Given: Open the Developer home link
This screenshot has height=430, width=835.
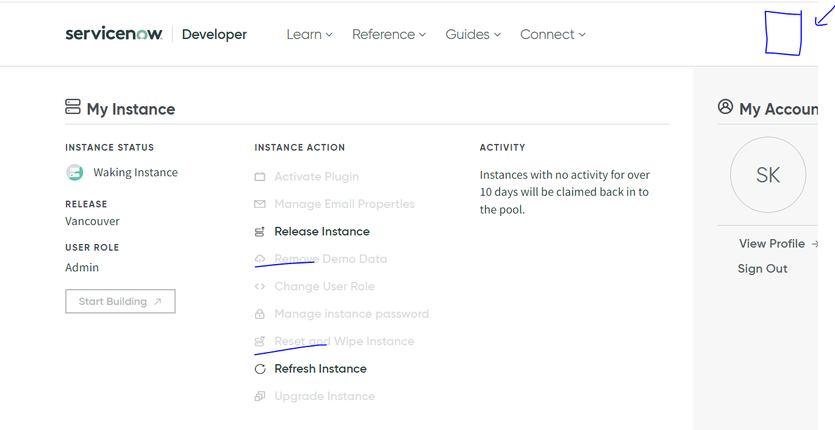Looking at the screenshot, I should (214, 35).
